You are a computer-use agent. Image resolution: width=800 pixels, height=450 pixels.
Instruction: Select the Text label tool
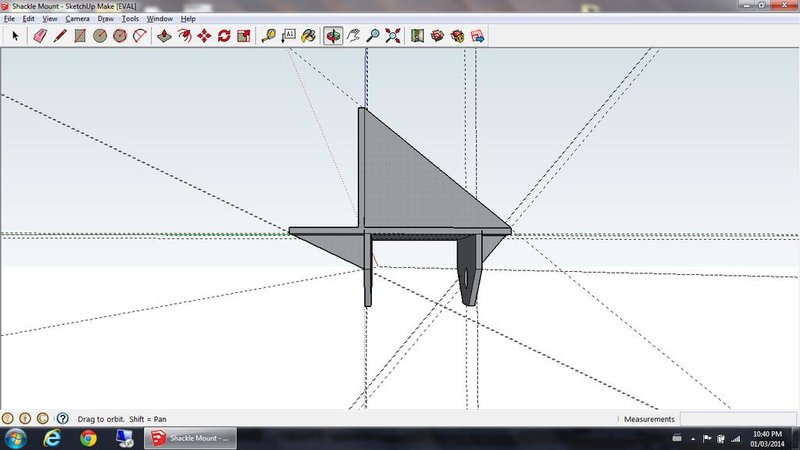(289, 36)
